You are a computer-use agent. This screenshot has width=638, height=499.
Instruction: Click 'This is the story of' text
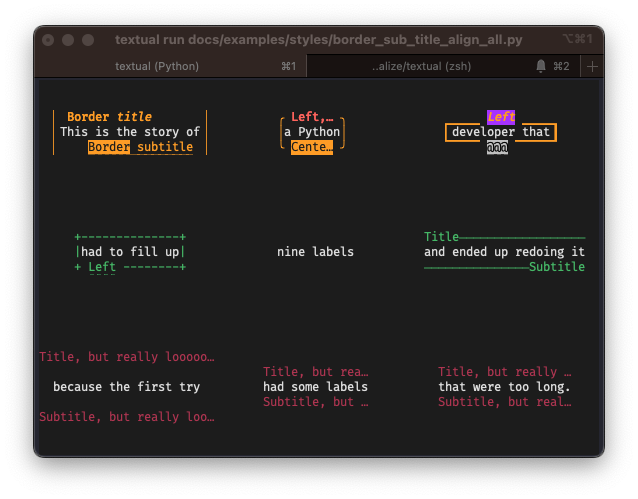tap(130, 132)
